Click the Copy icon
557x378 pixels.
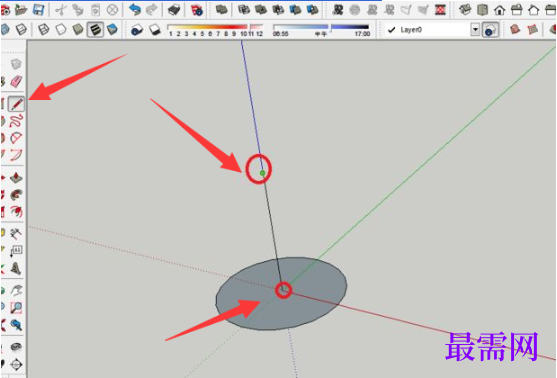tap(78, 10)
